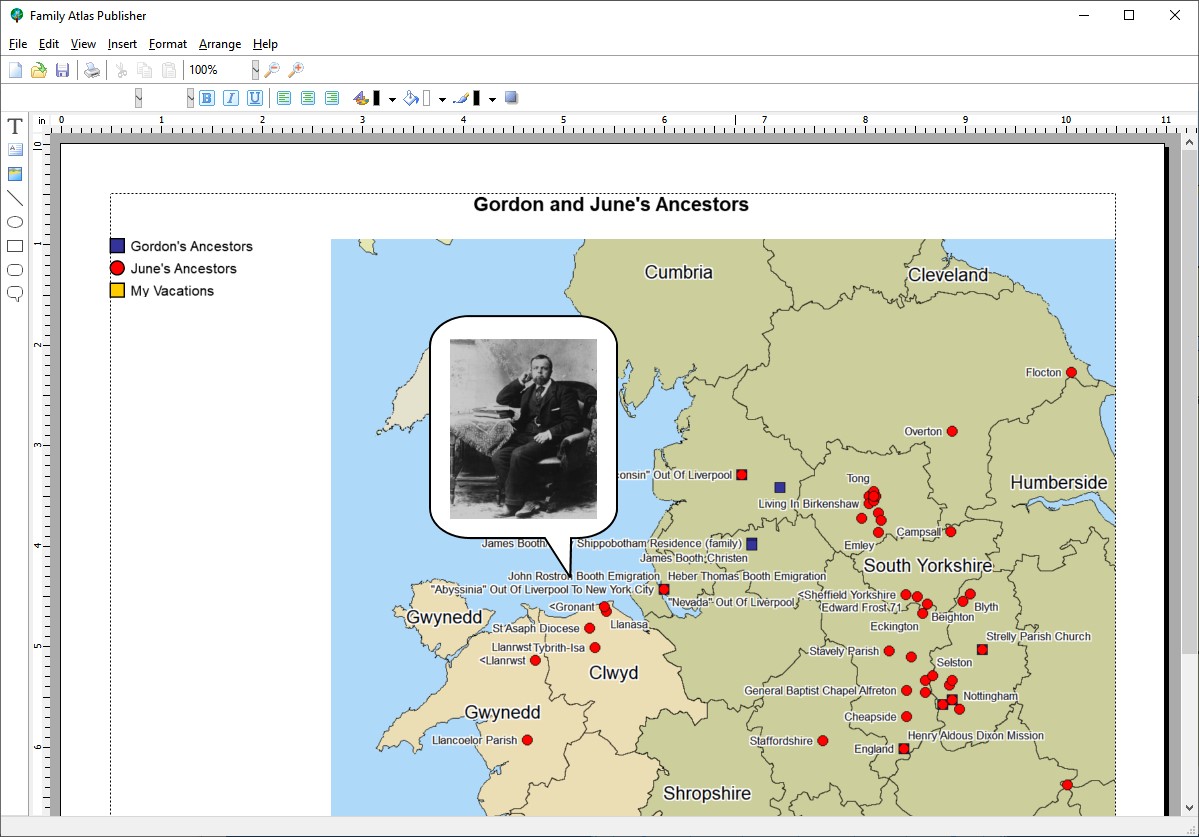Select the Rectangle shape tool
1199x837 pixels.
point(15,246)
